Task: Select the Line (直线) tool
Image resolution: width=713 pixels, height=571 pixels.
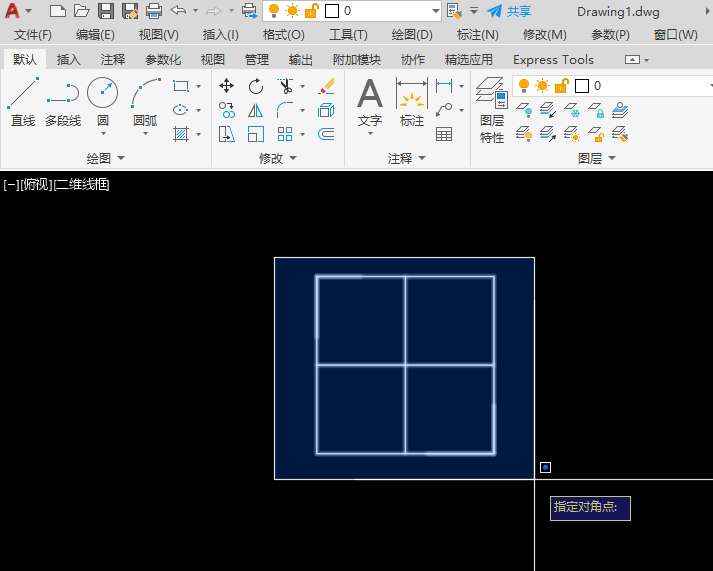Action: [23, 102]
